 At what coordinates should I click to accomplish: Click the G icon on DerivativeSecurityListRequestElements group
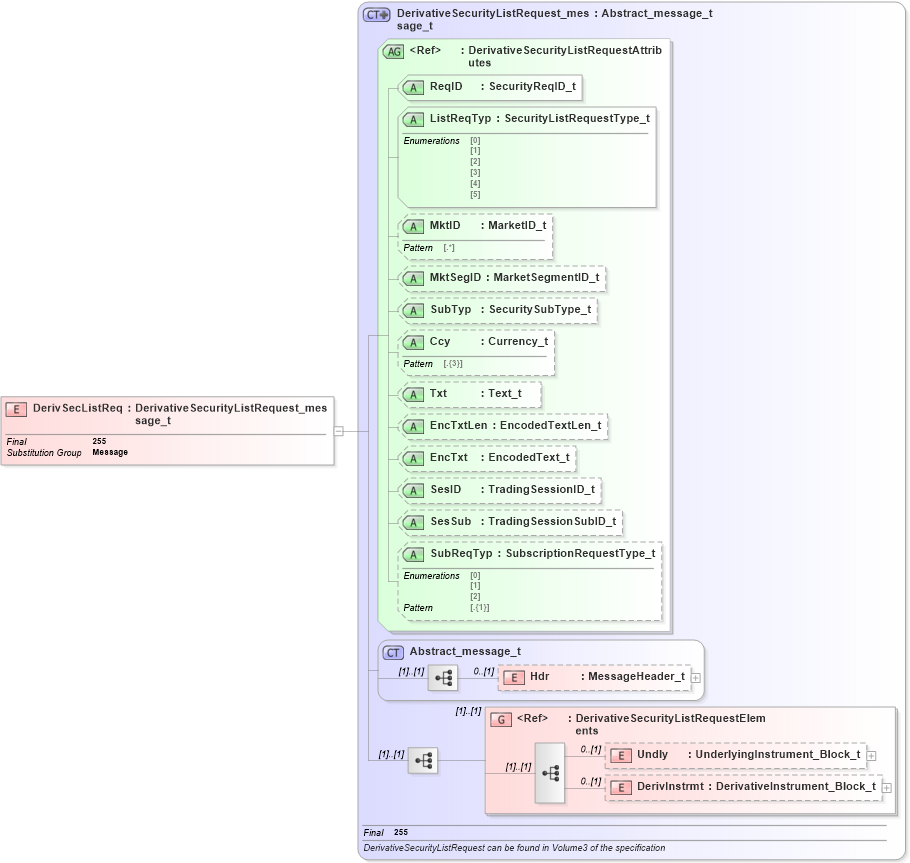(x=501, y=718)
